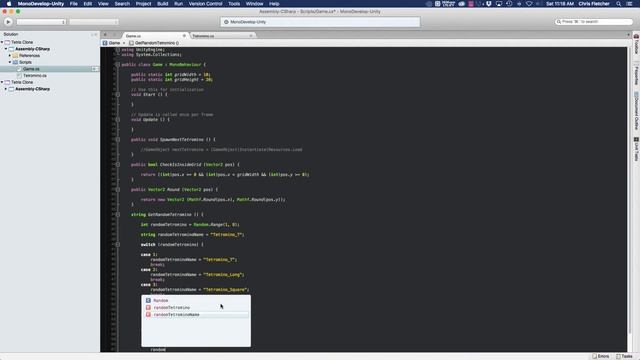
Task: Fold the 'public class Game' code region
Action: (118, 64)
